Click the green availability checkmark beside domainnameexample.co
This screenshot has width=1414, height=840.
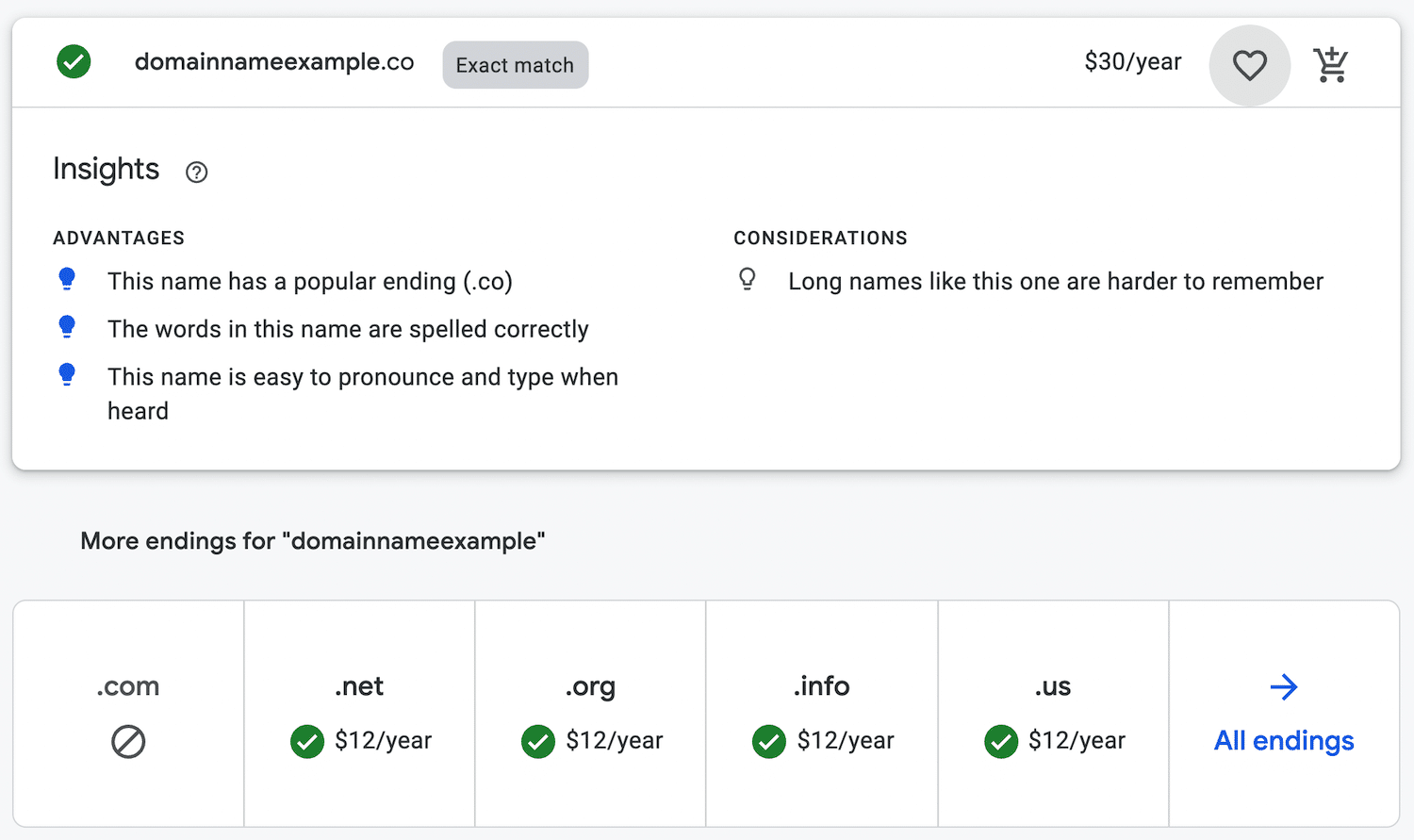(74, 62)
